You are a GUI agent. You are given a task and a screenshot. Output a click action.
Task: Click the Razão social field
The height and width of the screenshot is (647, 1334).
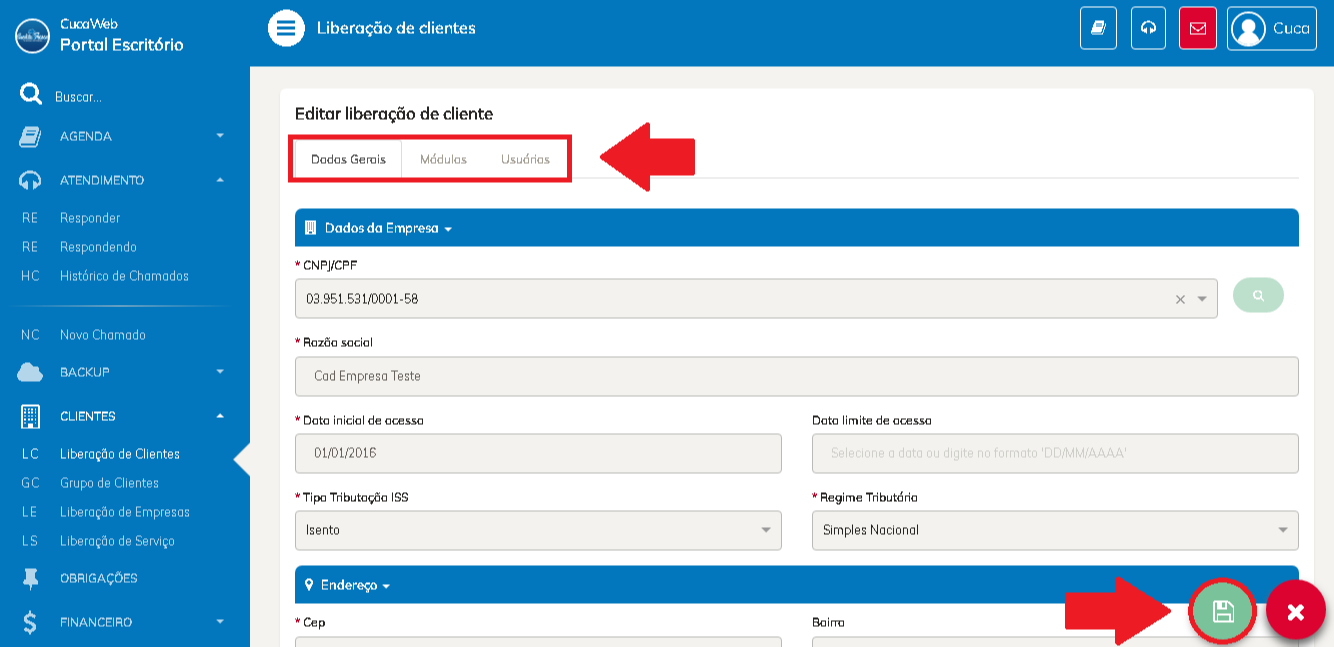coord(796,376)
